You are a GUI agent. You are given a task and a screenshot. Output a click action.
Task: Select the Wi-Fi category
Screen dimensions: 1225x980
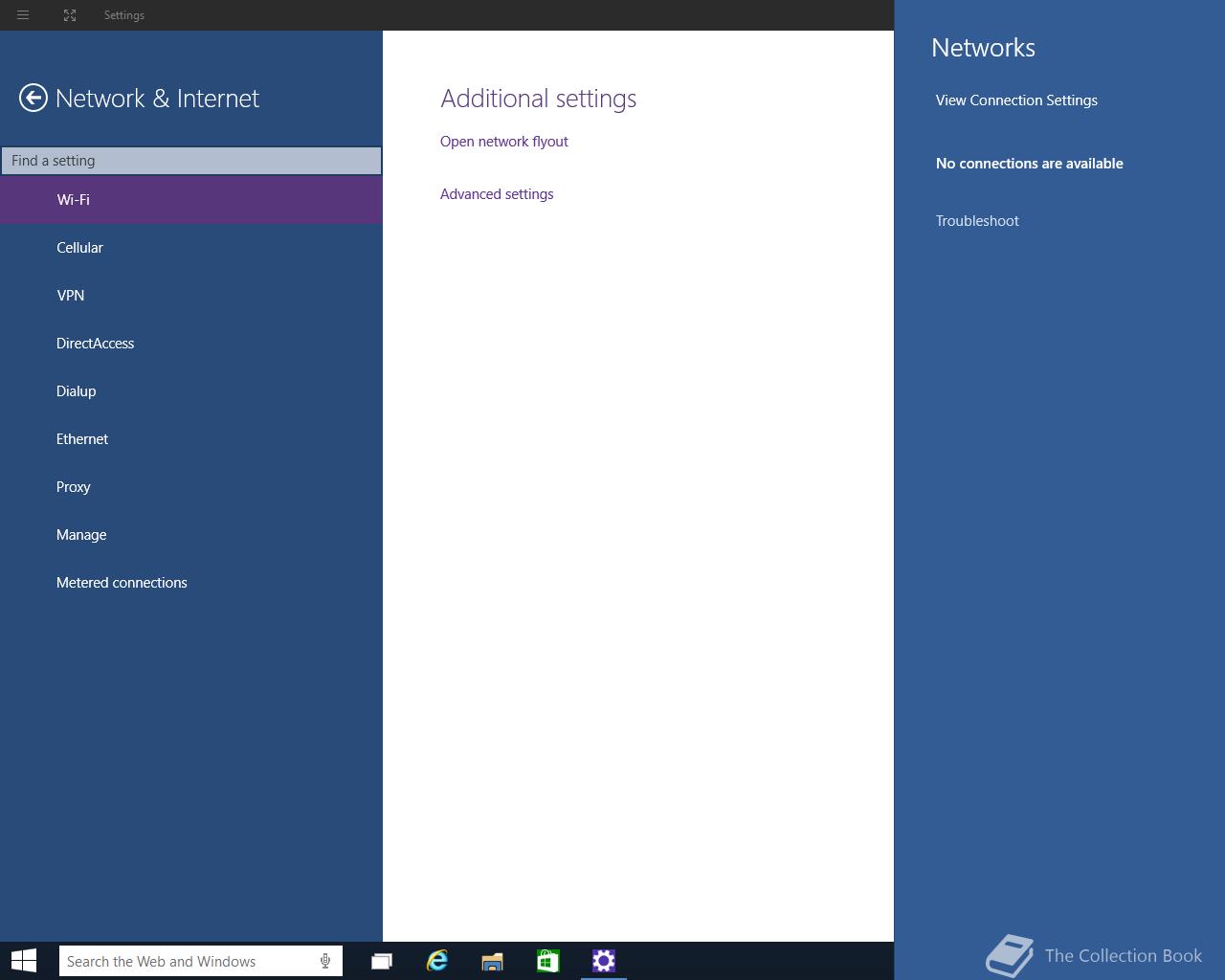tap(191, 200)
